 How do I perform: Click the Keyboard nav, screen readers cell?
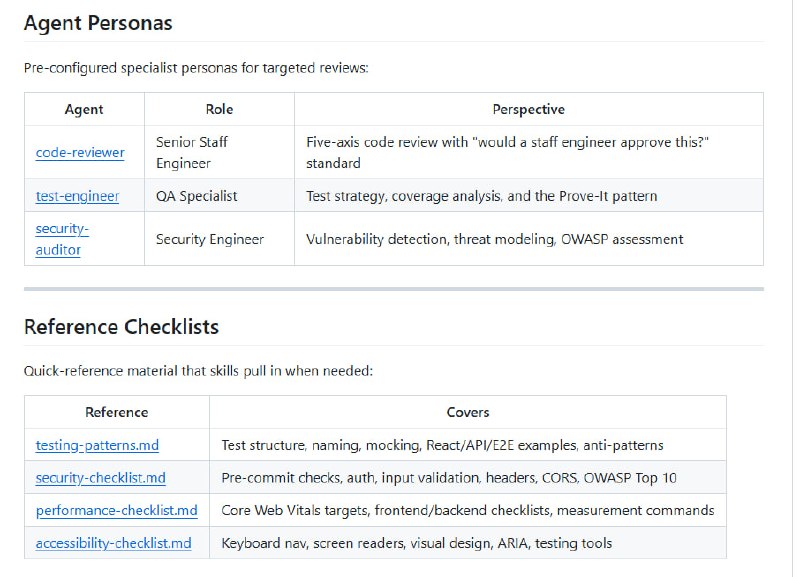[x=416, y=543]
